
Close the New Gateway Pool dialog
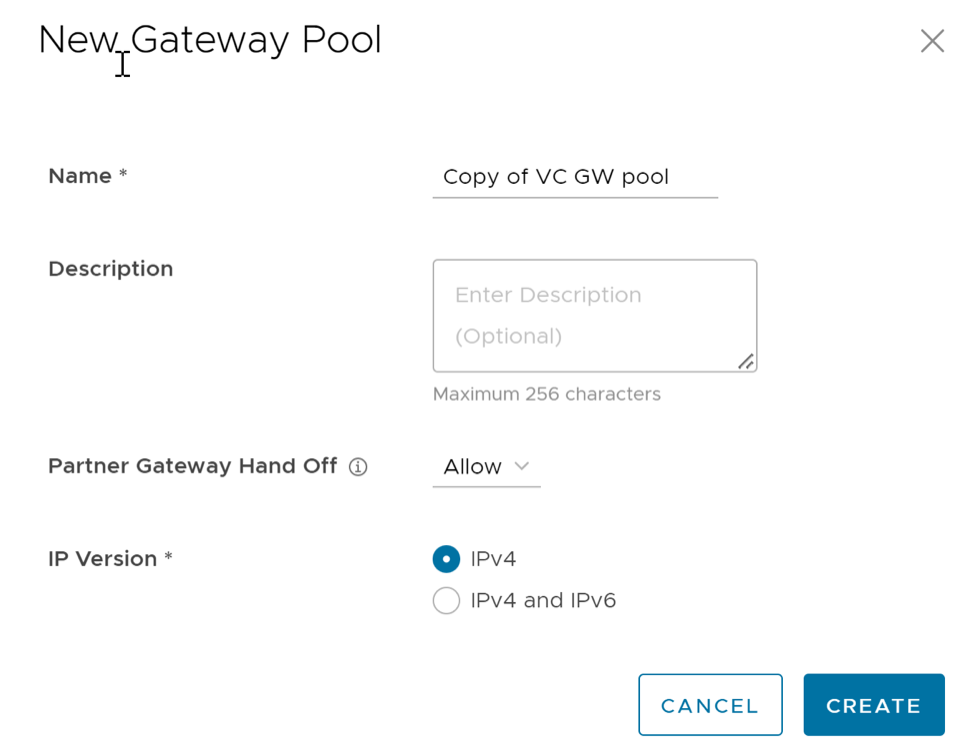tap(932, 41)
